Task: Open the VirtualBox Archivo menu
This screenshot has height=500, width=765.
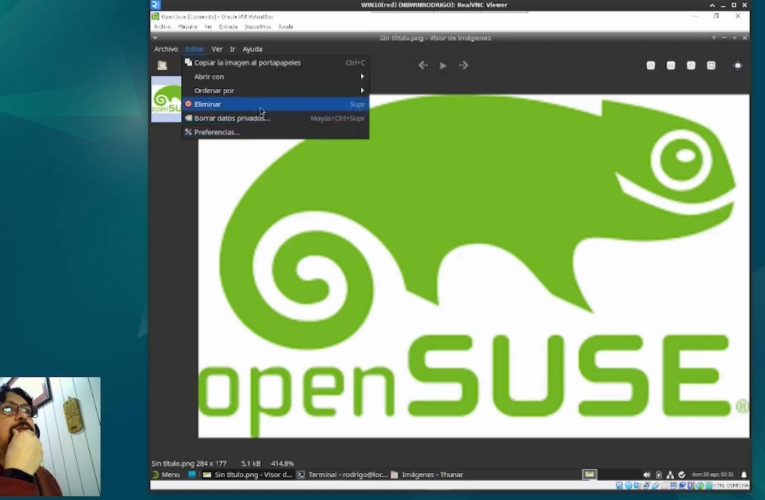Action: (x=162, y=27)
